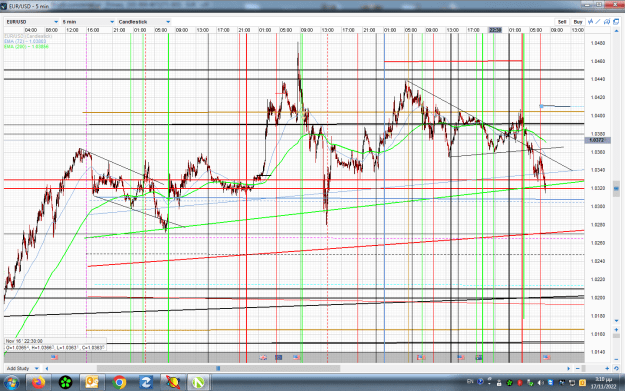Click the 1.0200 price axis label

point(598,298)
